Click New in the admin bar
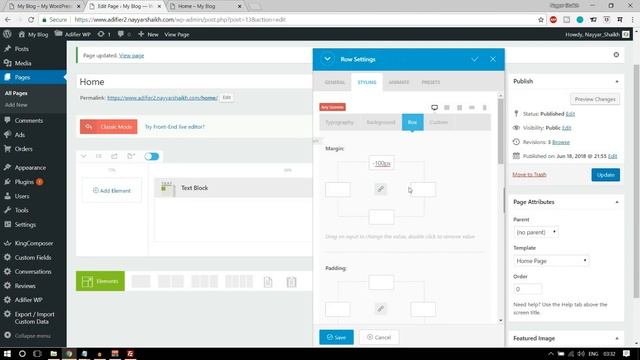640x360 pixels. (148, 34)
